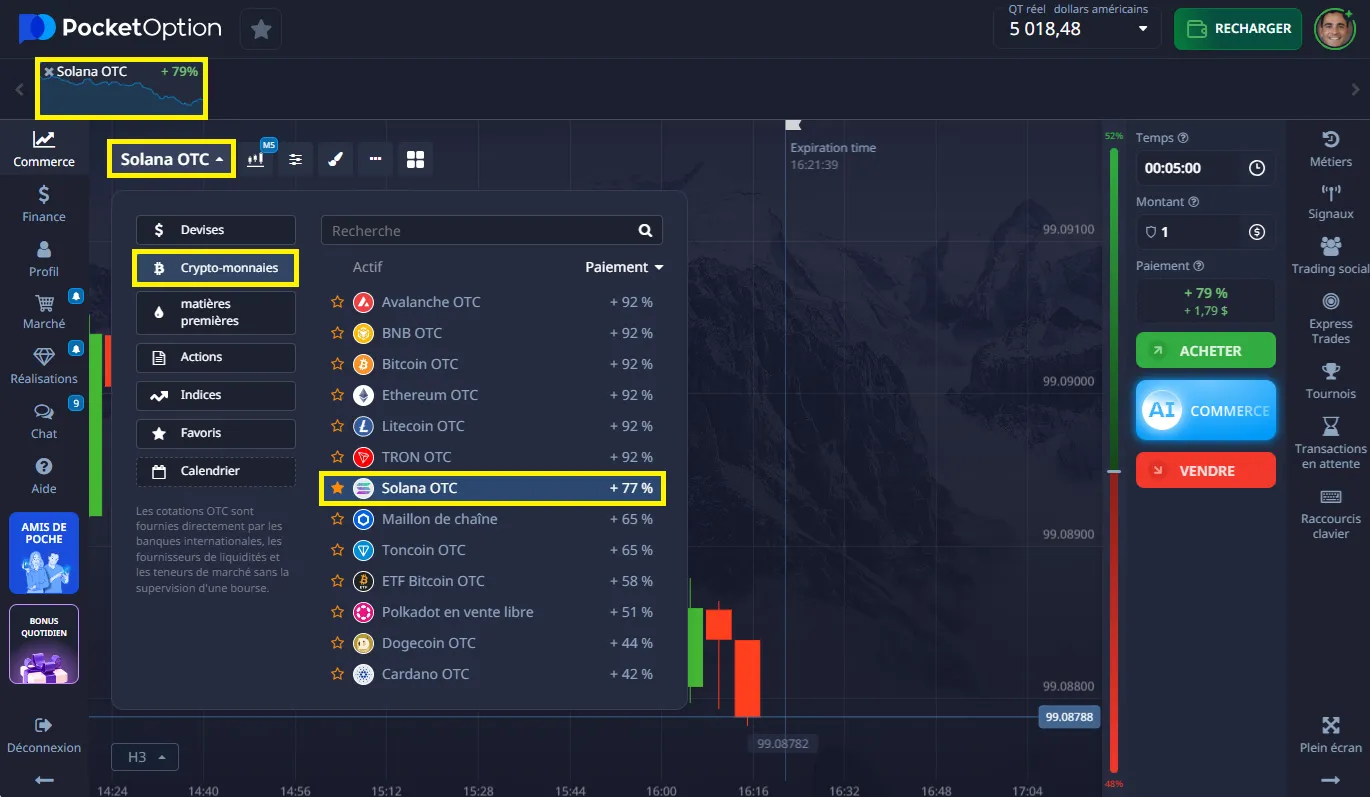Select Devises category tab
Screen dimensions: 1370x797
point(216,230)
